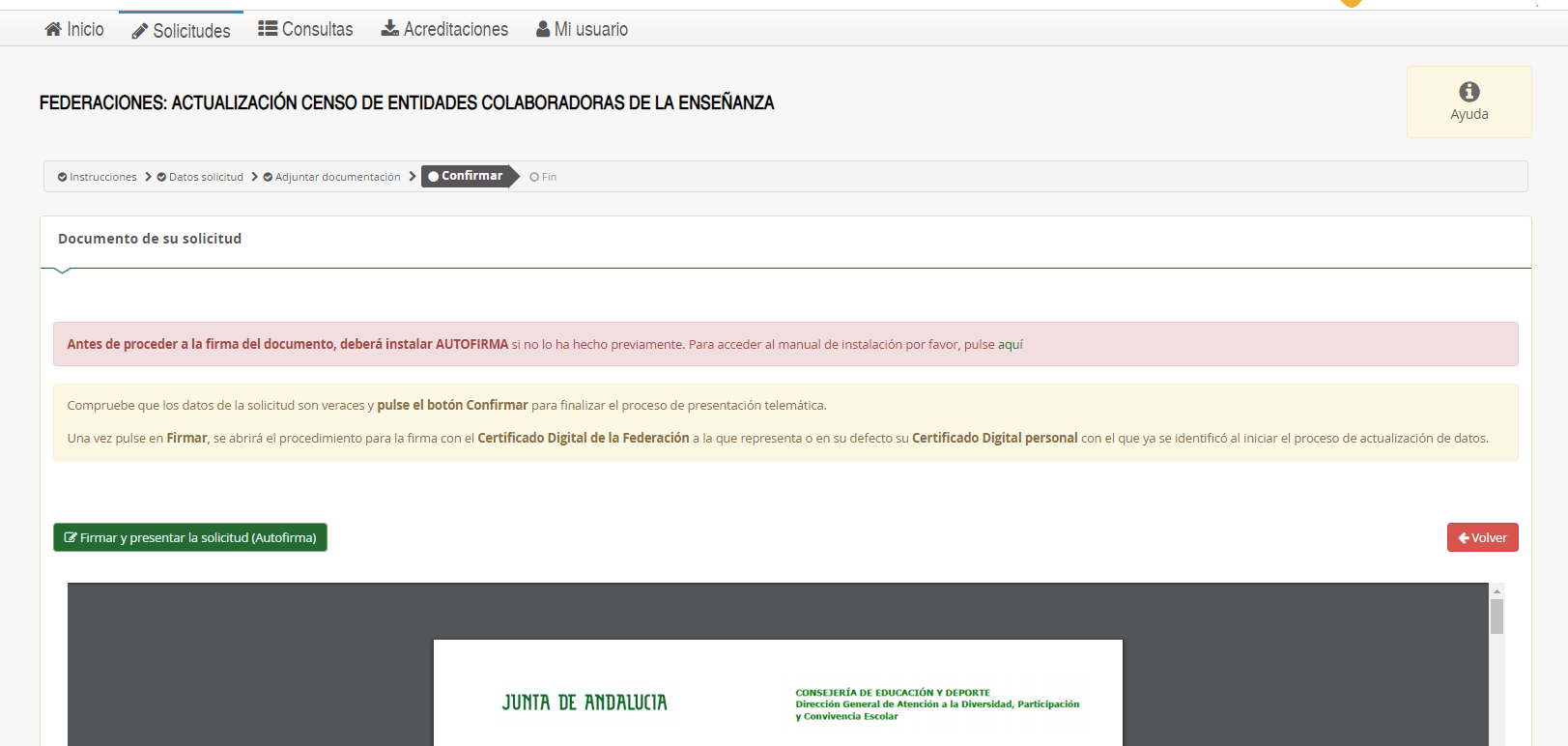Click the person icon beside Mi usuario

pyautogui.click(x=543, y=29)
